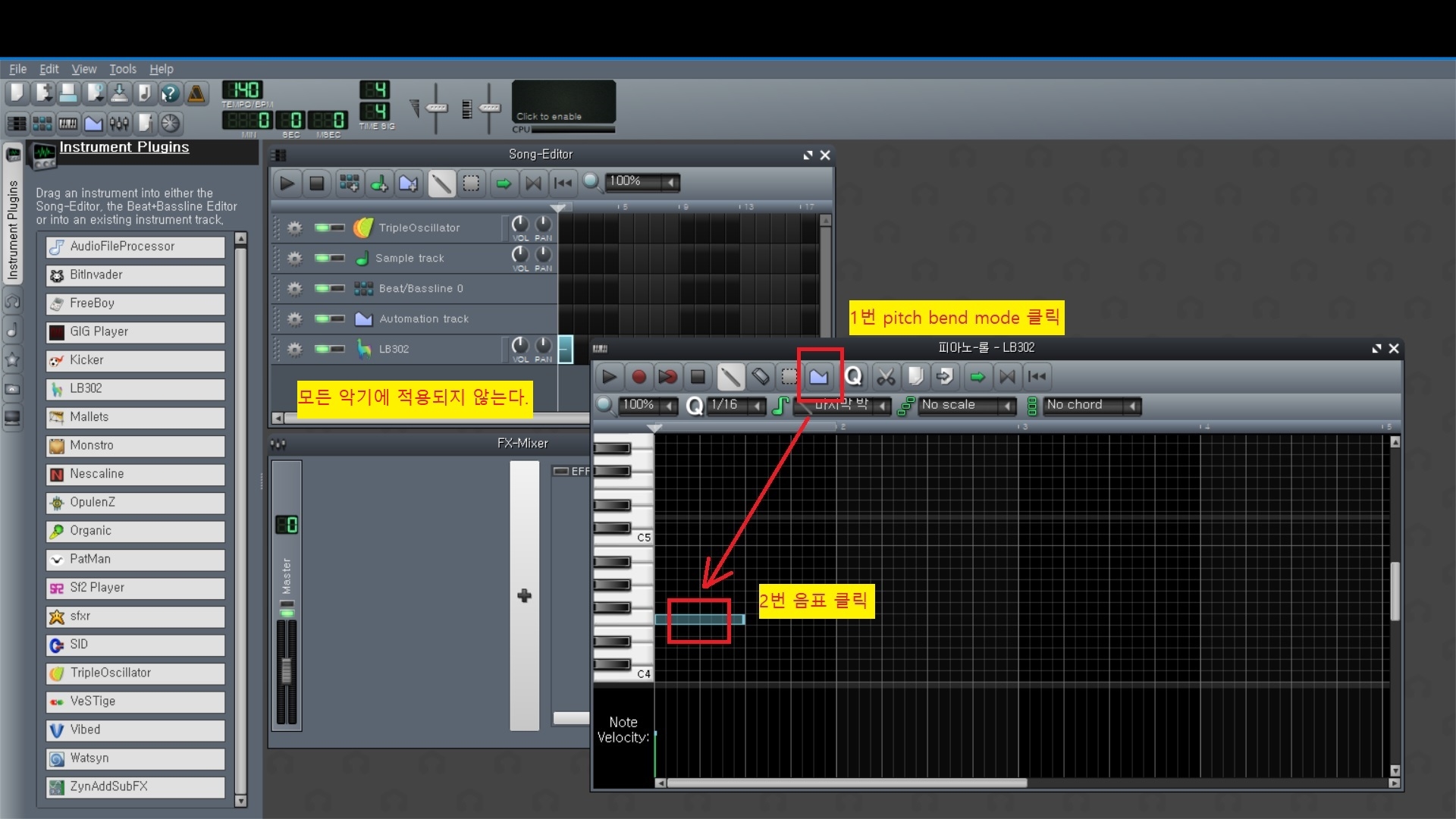Show the FX-Mixer from main toolbar

119,123
